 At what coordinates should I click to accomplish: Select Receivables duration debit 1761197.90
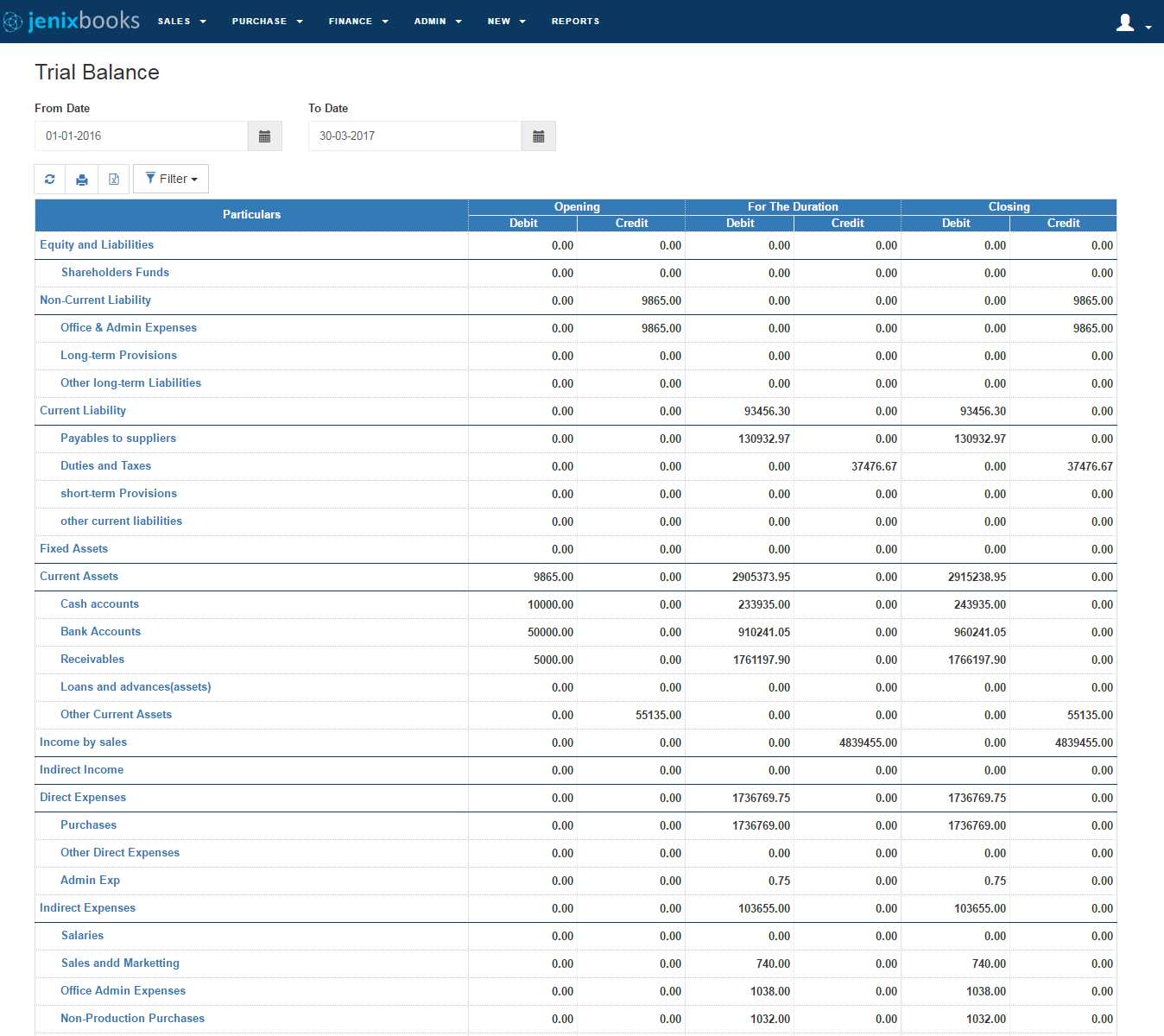click(762, 660)
